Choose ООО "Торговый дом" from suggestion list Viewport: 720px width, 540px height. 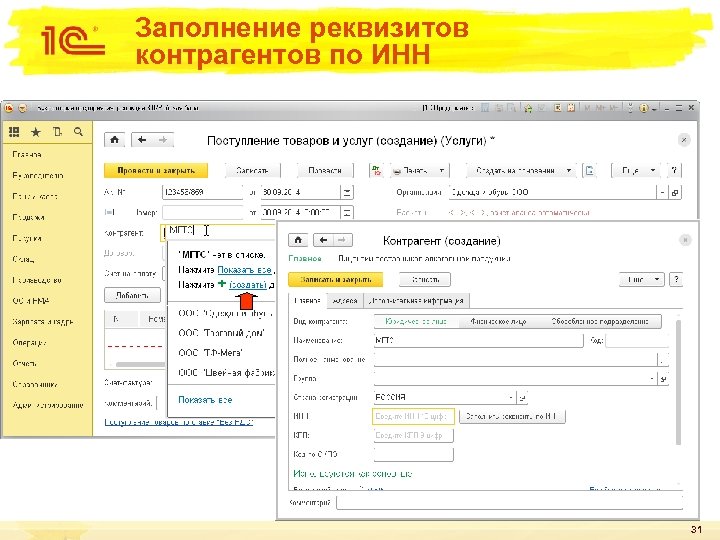coord(221,333)
